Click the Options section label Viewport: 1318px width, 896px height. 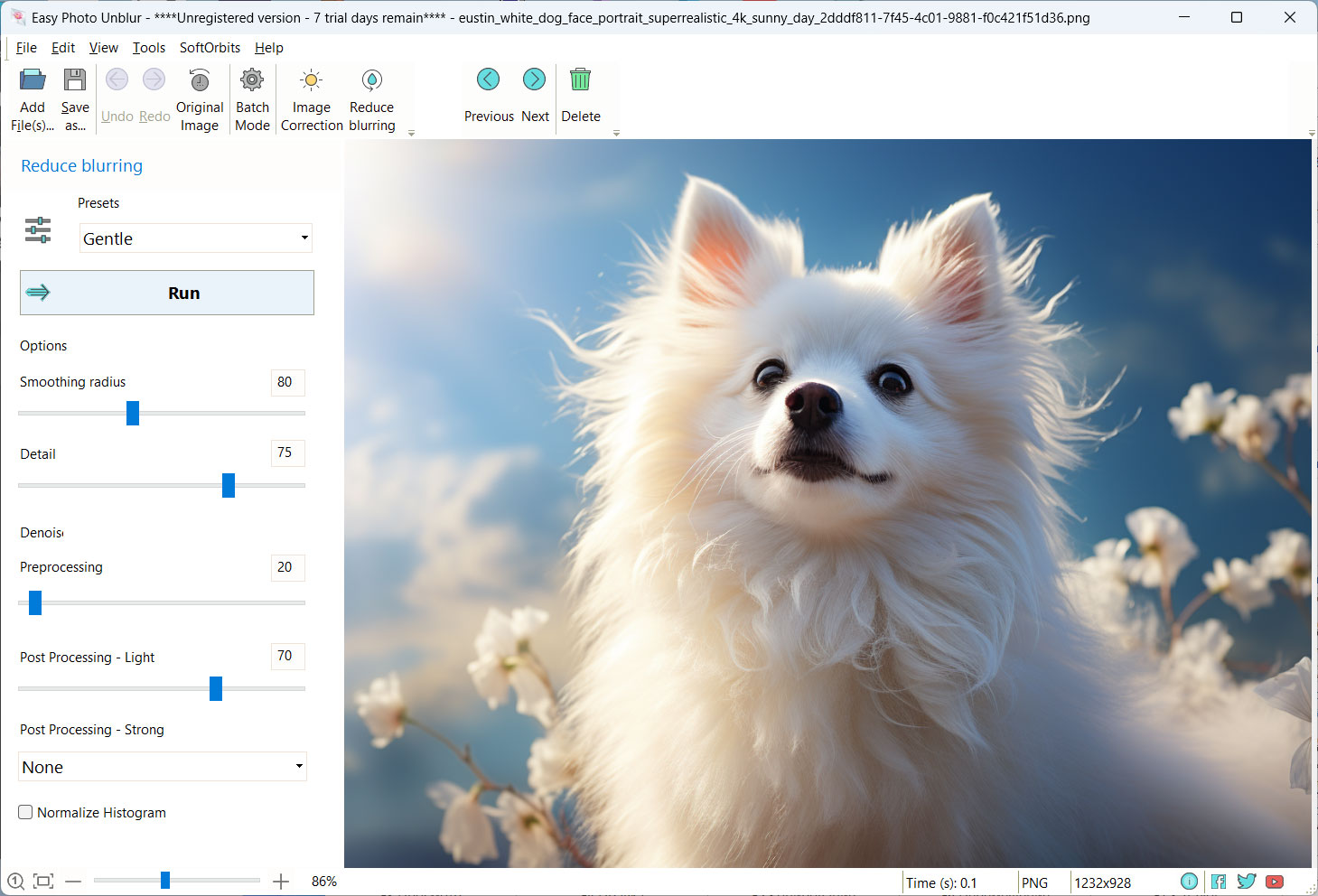(x=43, y=346)
